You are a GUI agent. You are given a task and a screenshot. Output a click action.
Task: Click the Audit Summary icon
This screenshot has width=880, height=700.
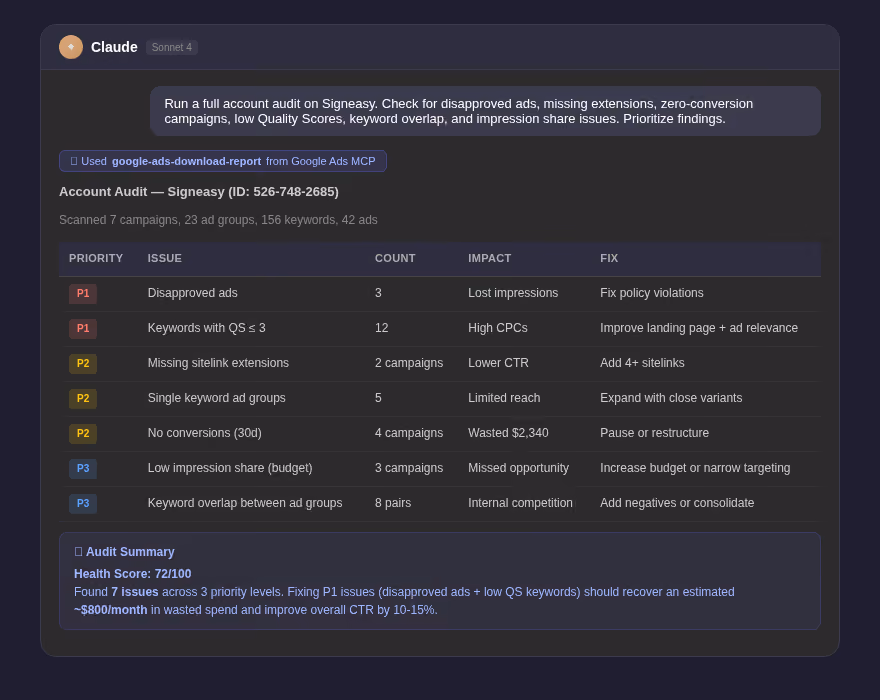78,552
